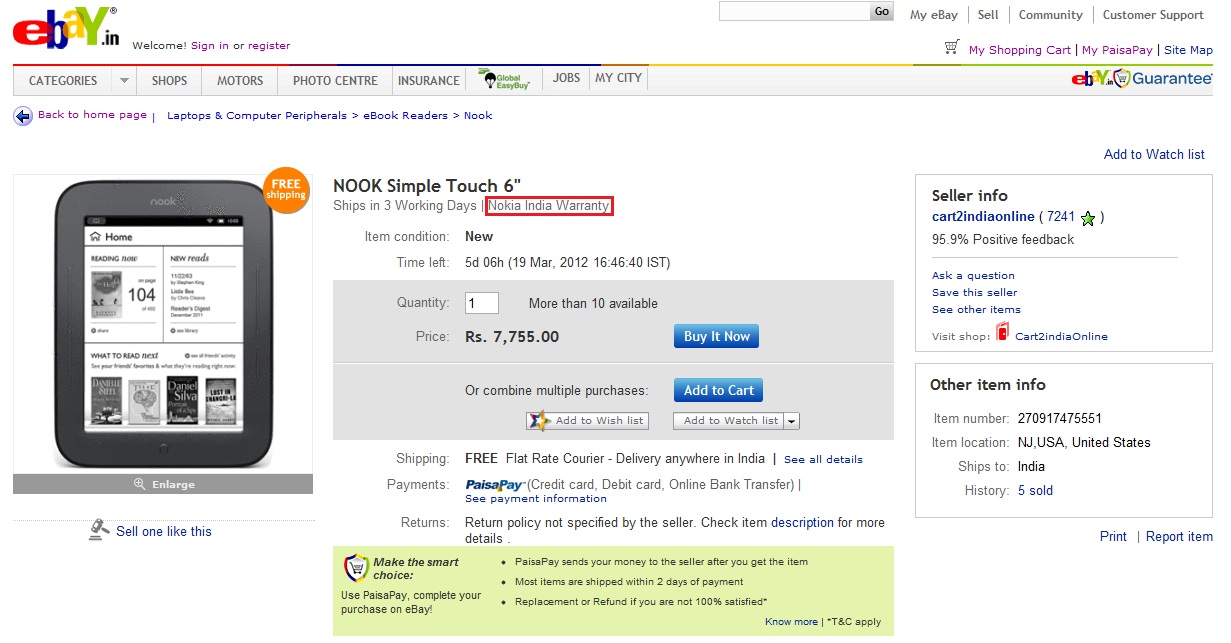Open the Insurance menu
The image size is (1231, 643).
click(429, 81)
